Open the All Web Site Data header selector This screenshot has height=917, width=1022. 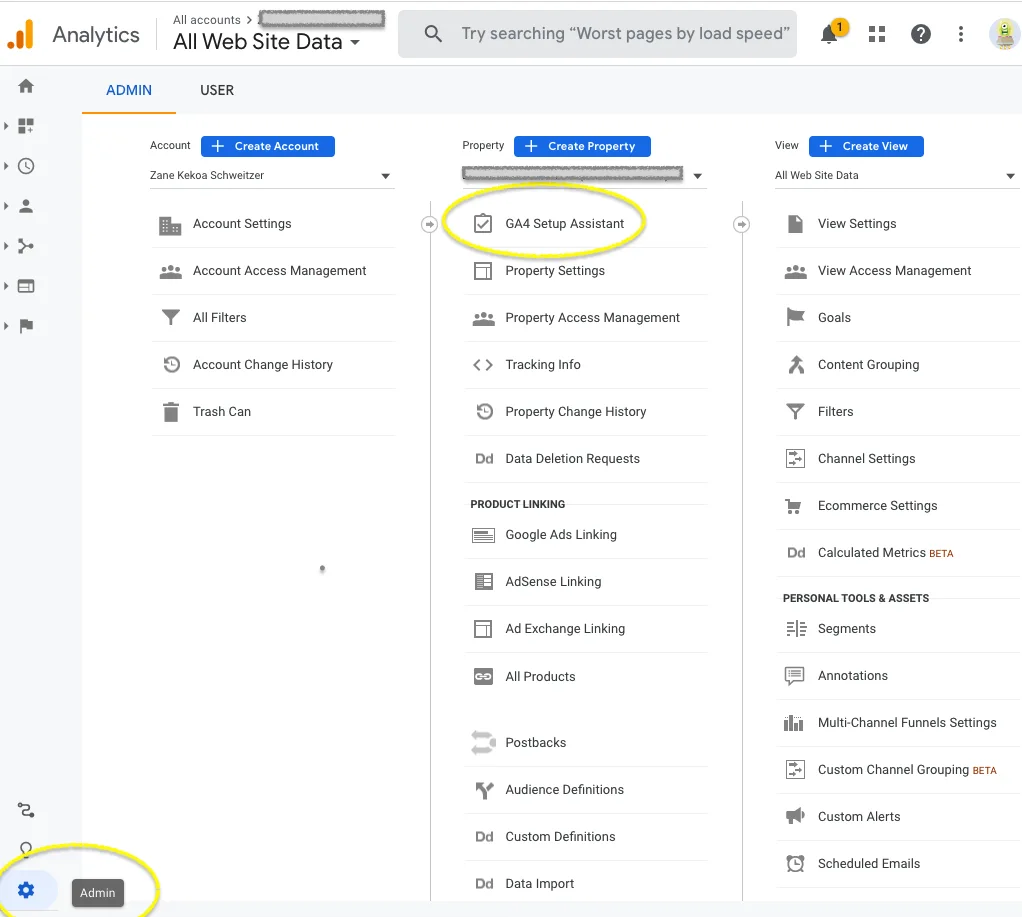267,42
